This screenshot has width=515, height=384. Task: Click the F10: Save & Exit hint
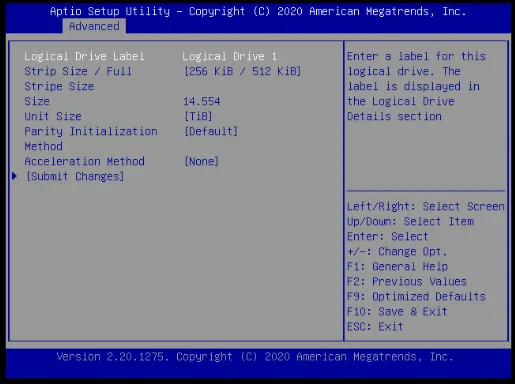[397, 311]
